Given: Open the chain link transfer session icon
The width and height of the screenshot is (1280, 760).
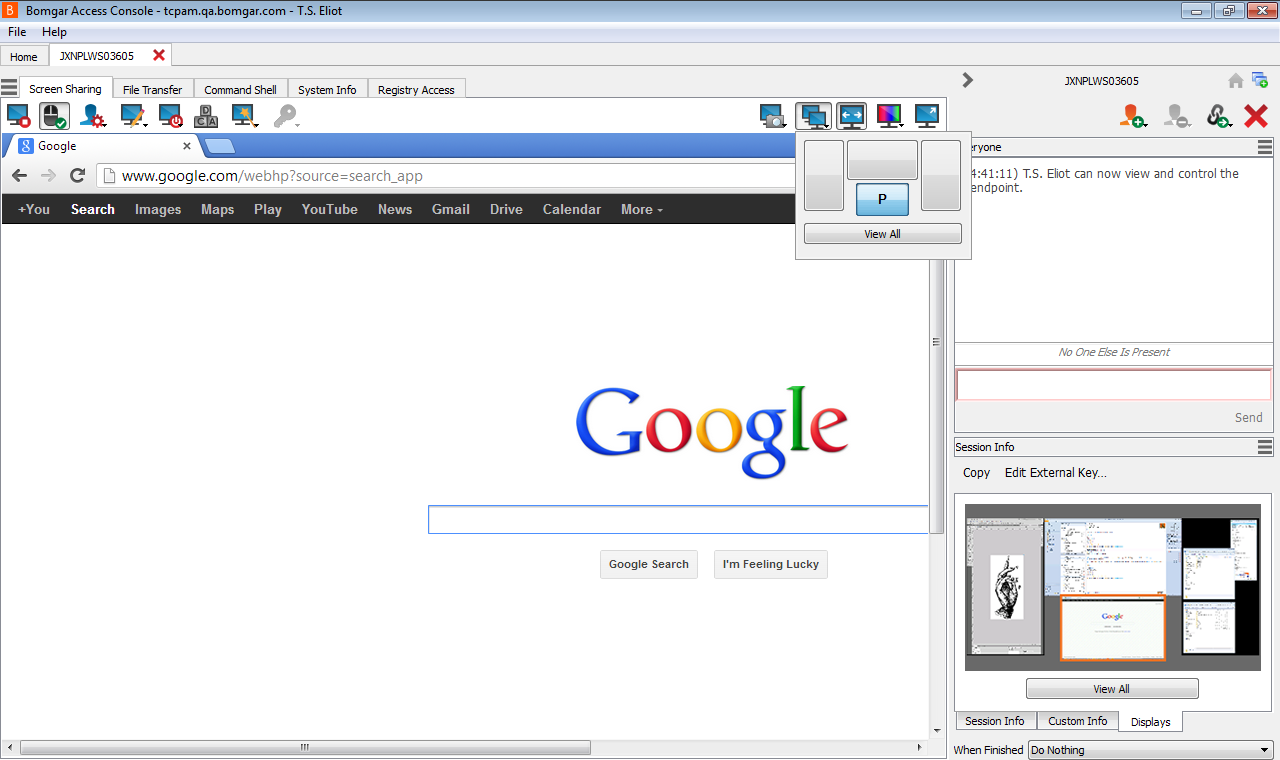Looking at the screenshot, I should (x=1218, y=116).
